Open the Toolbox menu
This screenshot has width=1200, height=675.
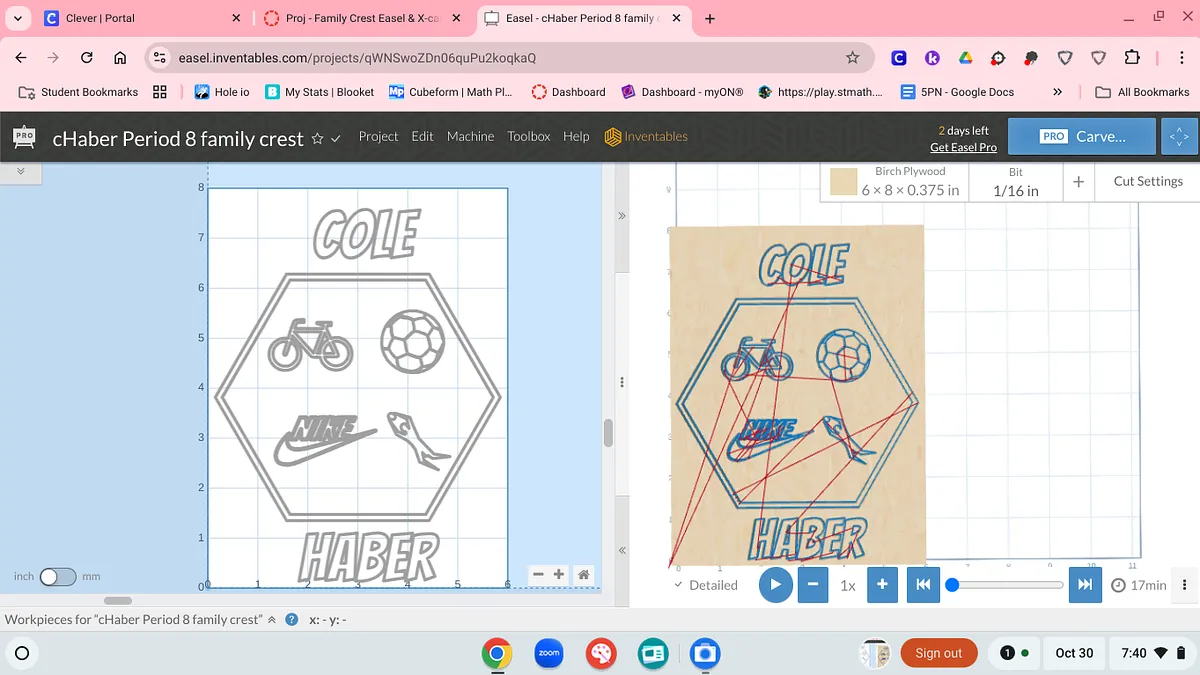point(528,136)
